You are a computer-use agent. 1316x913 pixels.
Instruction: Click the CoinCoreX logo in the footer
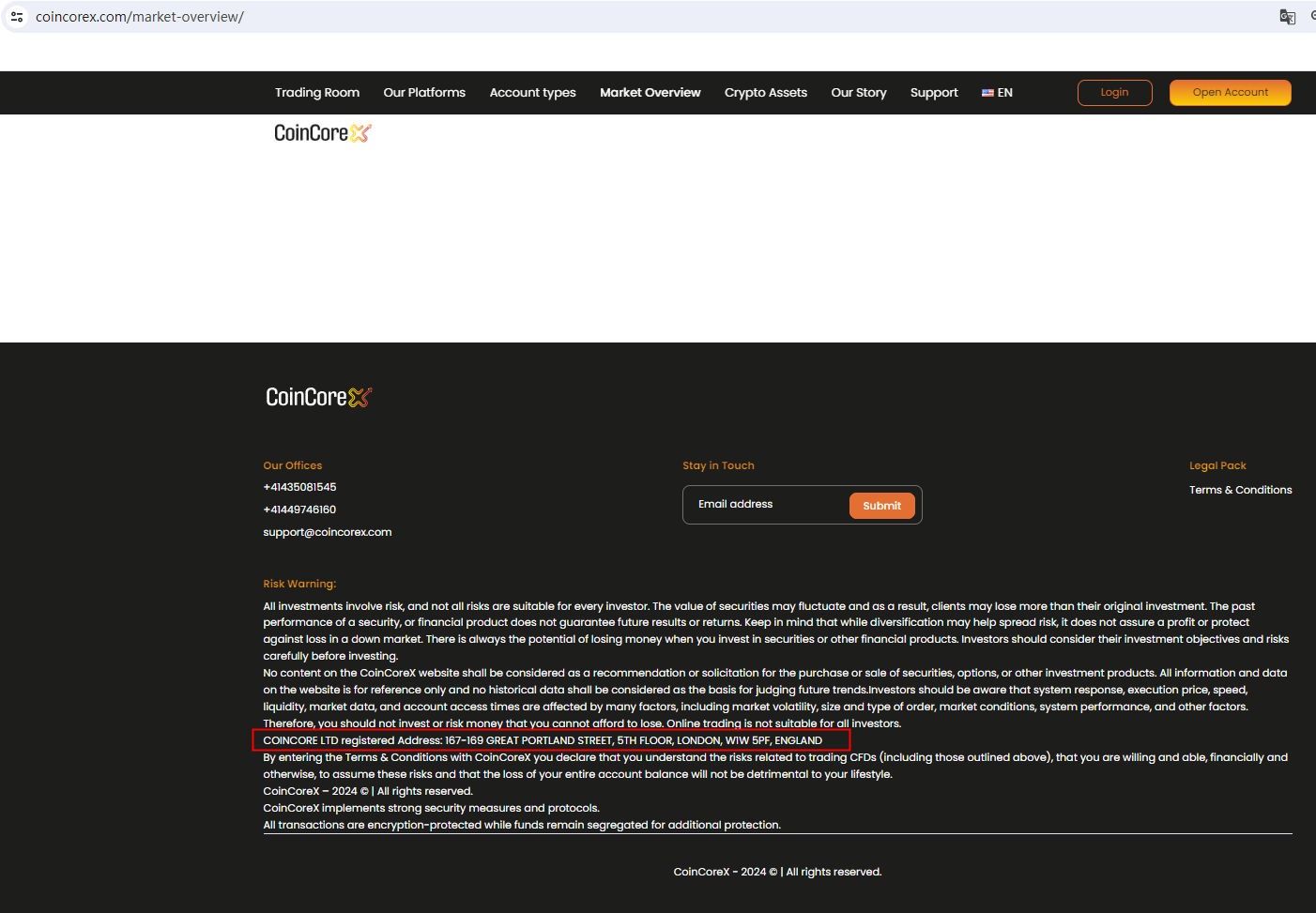point(319,397)
